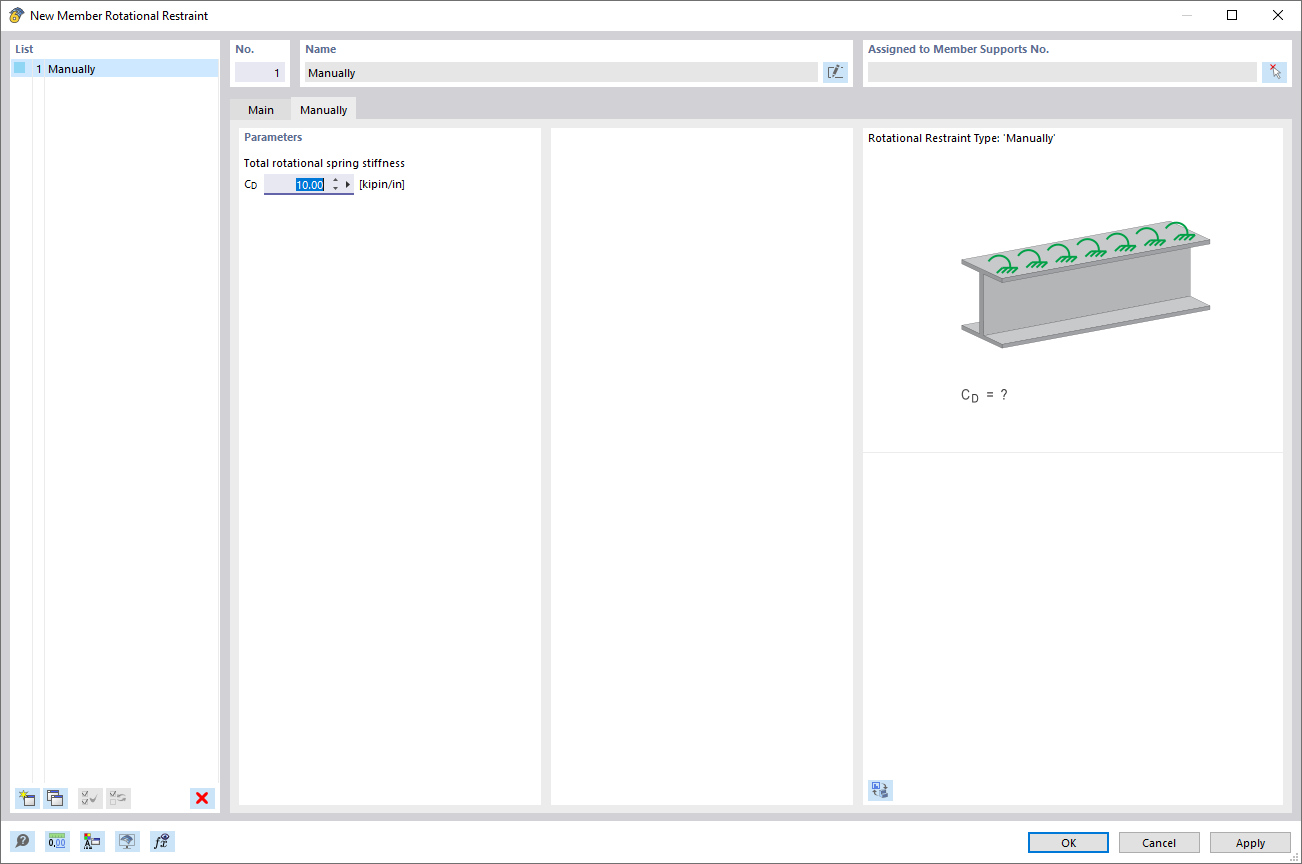The image size is (1302, 864).
Task: Select member supports graphically with the pointer icon
Action: pos(1274,71)
